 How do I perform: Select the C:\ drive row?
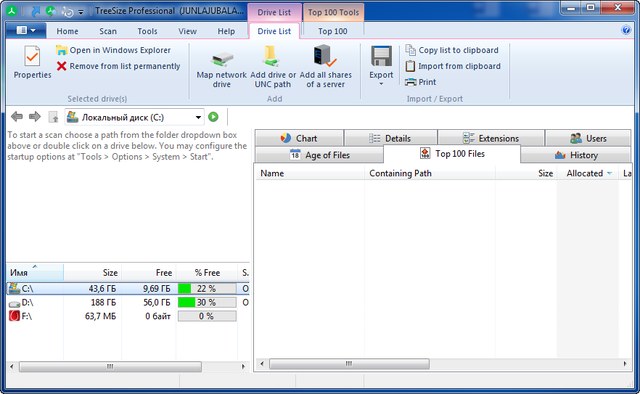coord(128,289)
